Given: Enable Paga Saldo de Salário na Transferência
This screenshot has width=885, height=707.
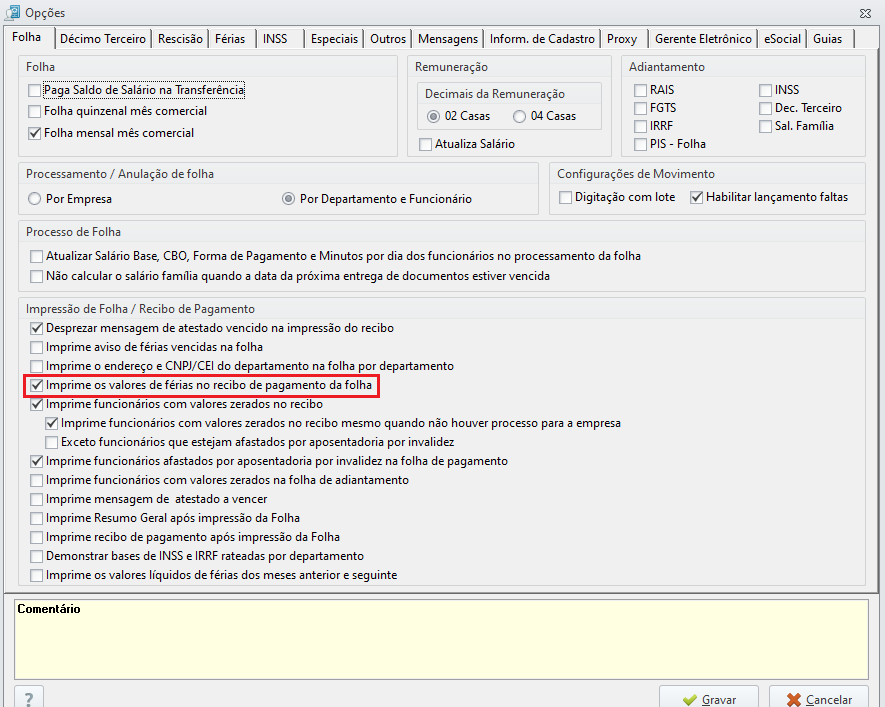Looking at the screenshot, I should (x=34, y=90).
